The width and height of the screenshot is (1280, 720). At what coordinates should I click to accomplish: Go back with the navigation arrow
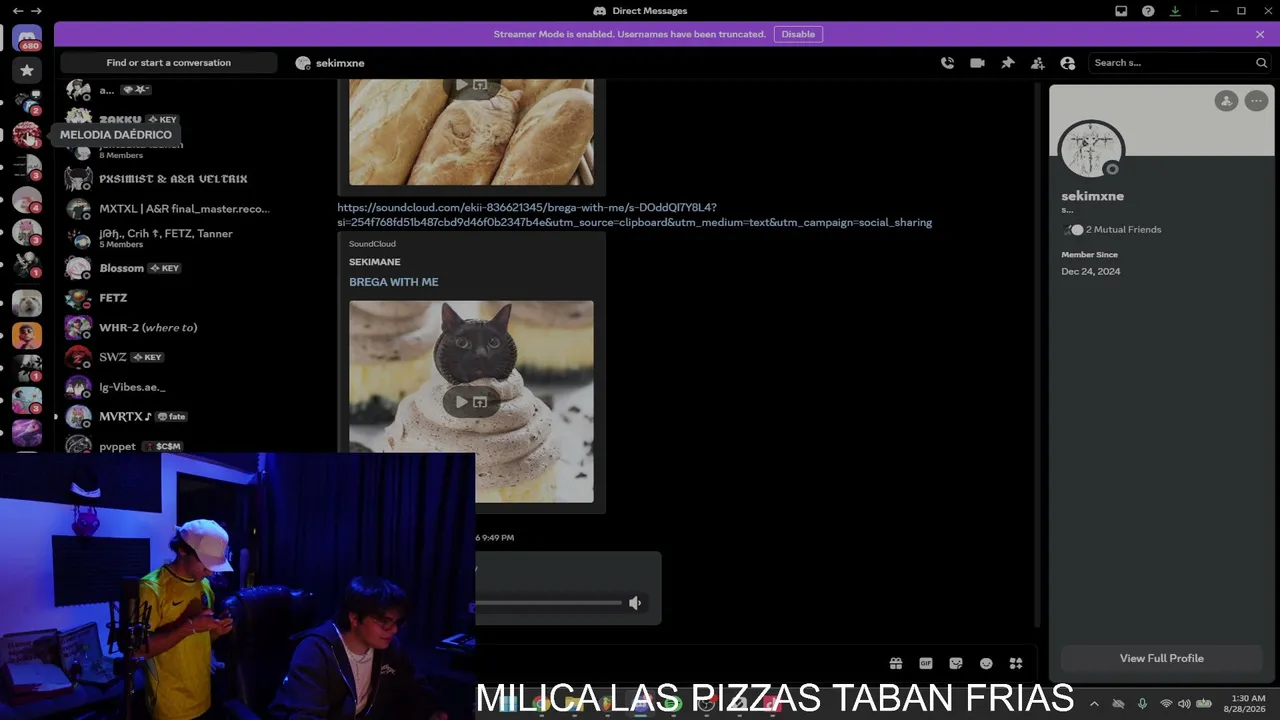[x=18, y=11]
